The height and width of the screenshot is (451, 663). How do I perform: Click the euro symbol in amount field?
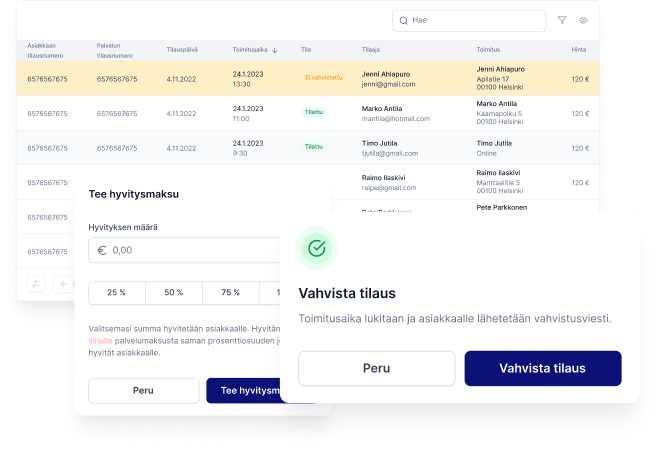click(102, 250)
